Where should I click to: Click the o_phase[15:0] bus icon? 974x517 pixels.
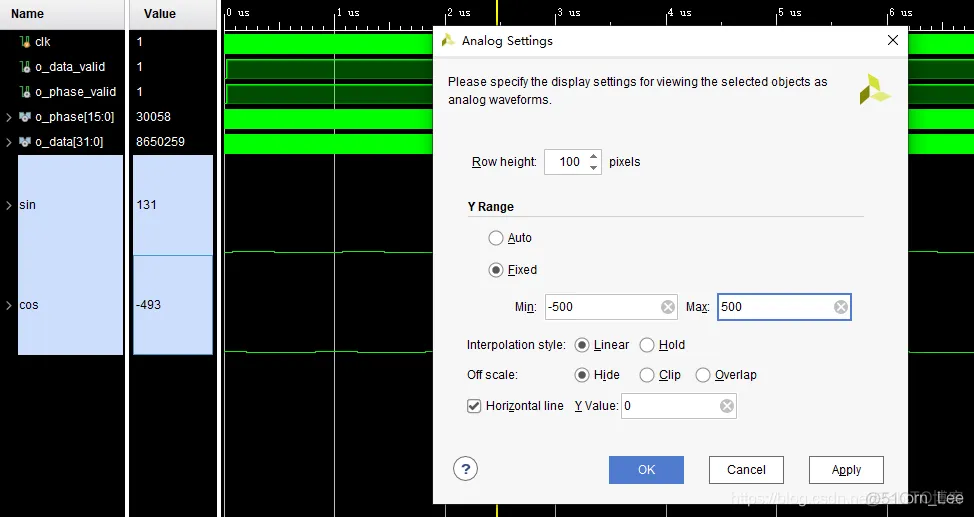(25, 117)
